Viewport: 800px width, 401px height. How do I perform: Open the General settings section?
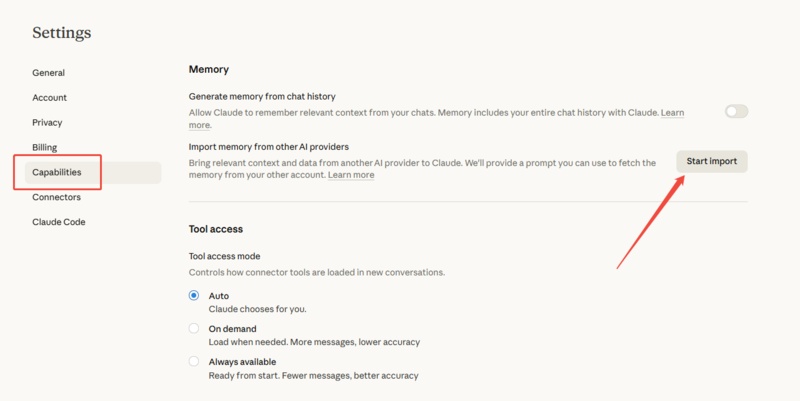48,73
